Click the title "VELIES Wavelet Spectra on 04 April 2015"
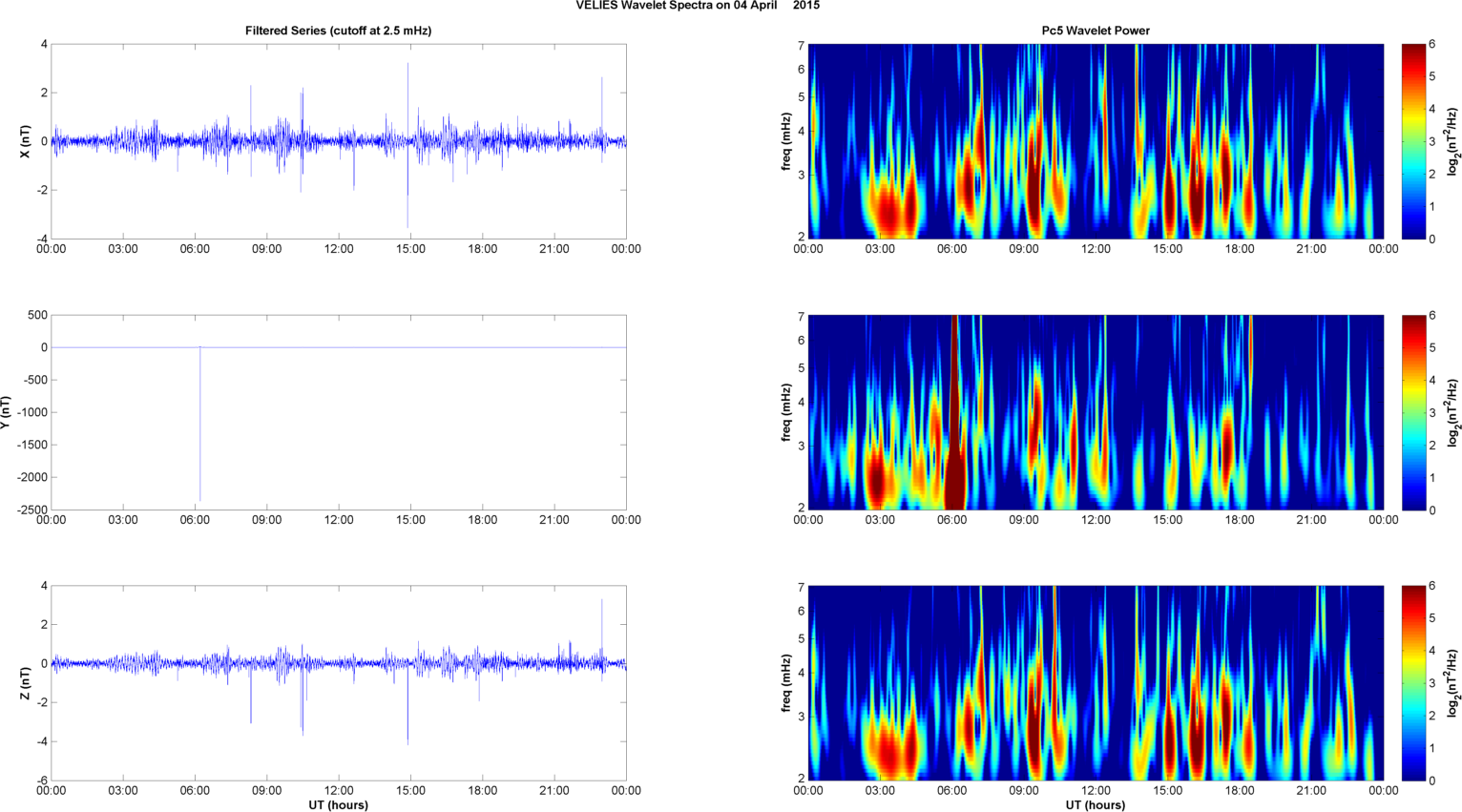1462x812 pixels. click(x=698, y=6)
